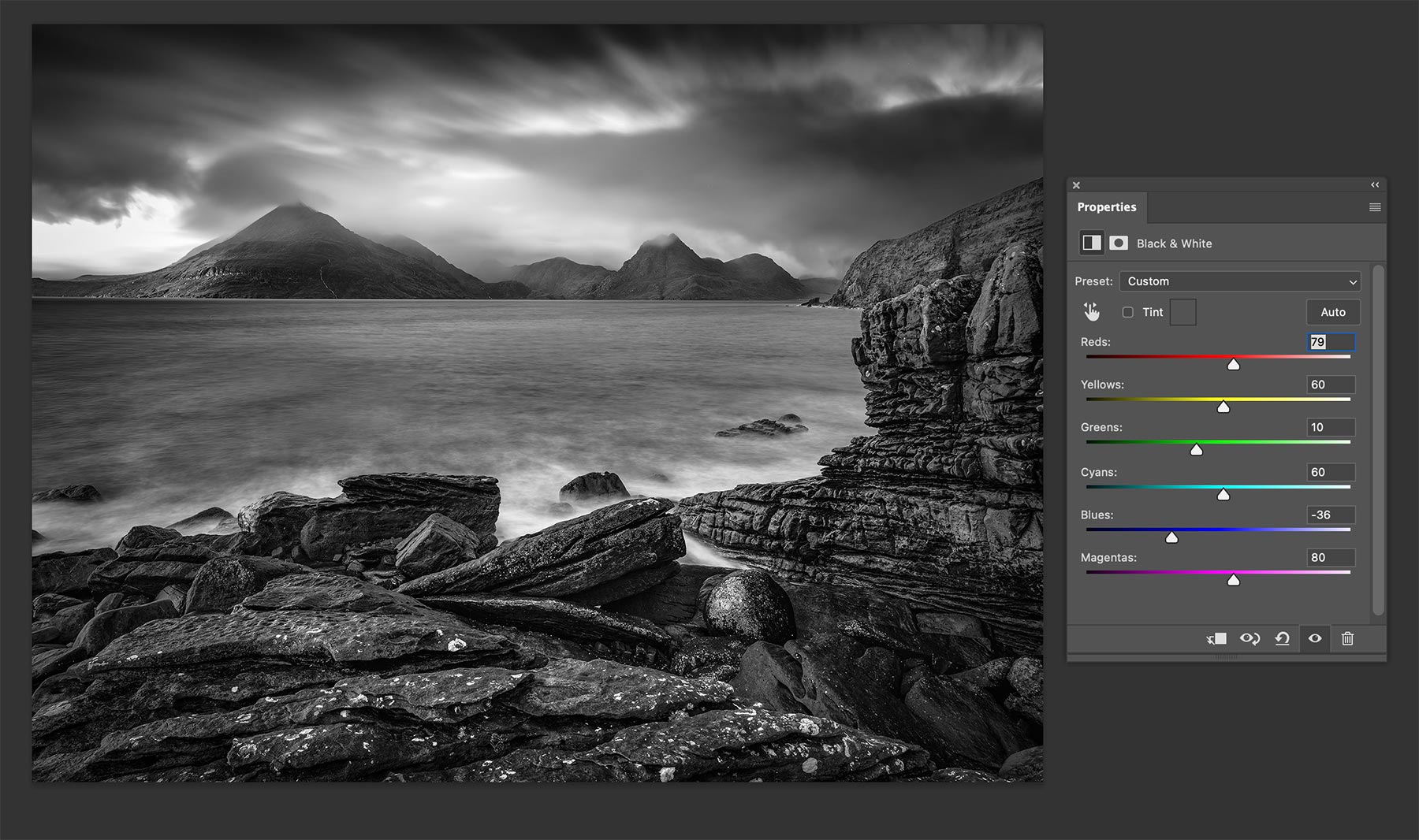Click the Magentas value field
Image resolution: width=1419 pixels, height=840 pixels.
1330,557
